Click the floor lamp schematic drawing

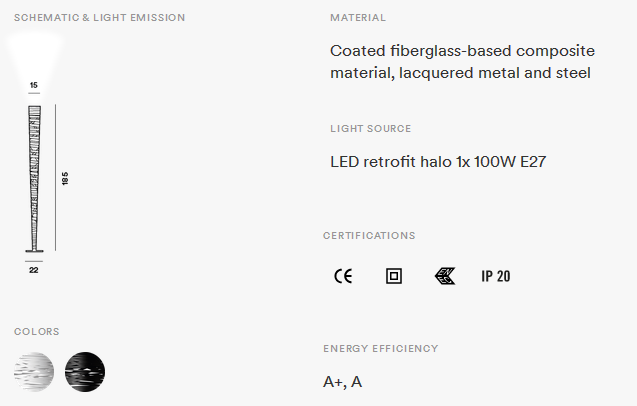pyautogui.click(x=35, y=179)
